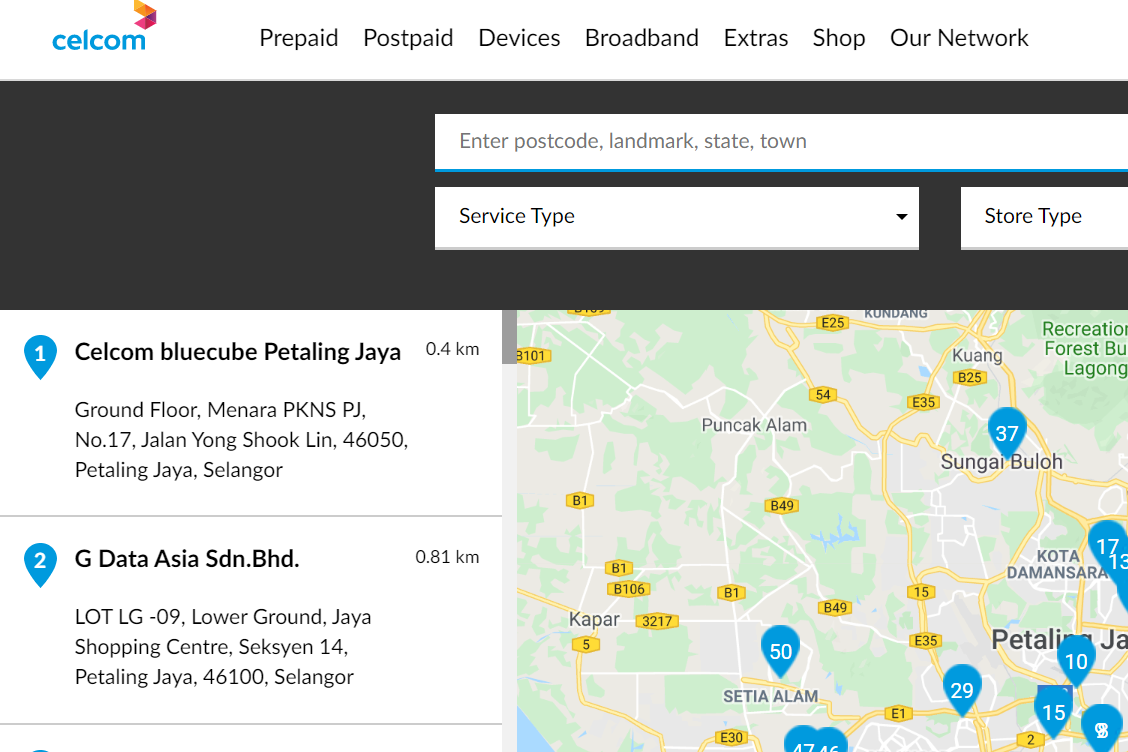The image size is (1128, 752).
Task: Click the store list scrollbar thumb
Action: click(509, 337)
